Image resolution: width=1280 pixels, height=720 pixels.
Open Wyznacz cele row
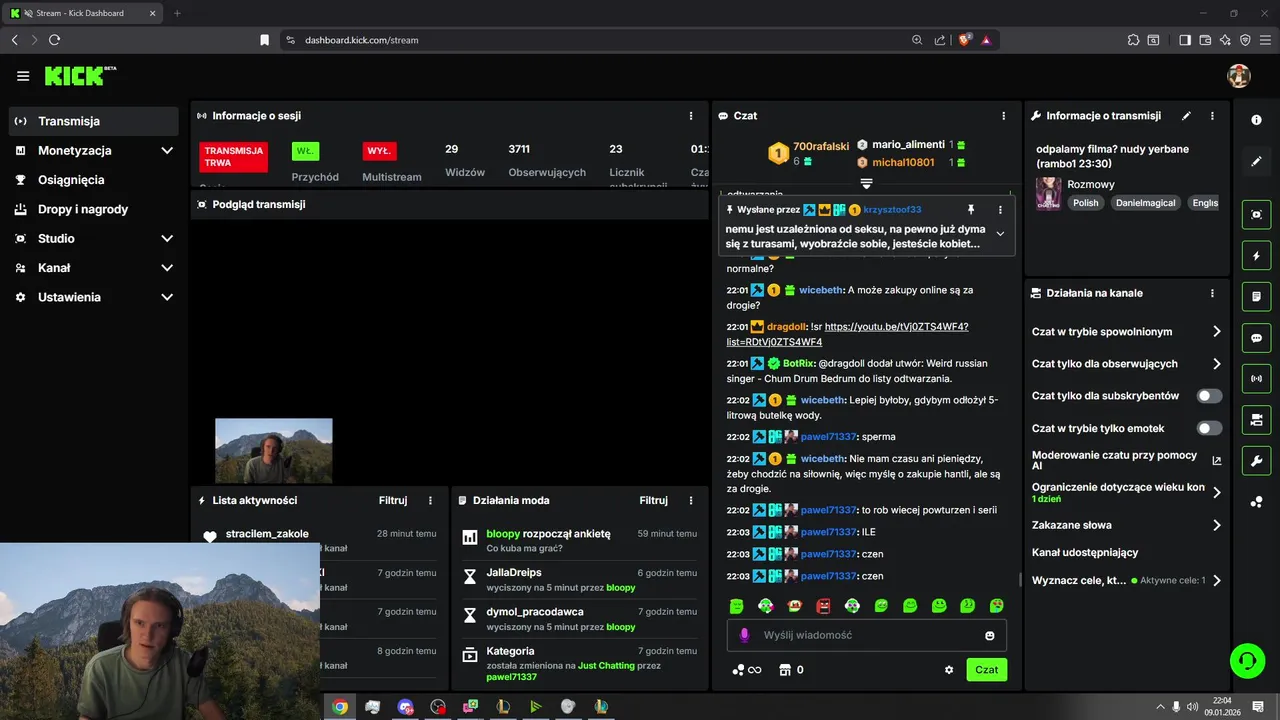(x=1127, y=580)
